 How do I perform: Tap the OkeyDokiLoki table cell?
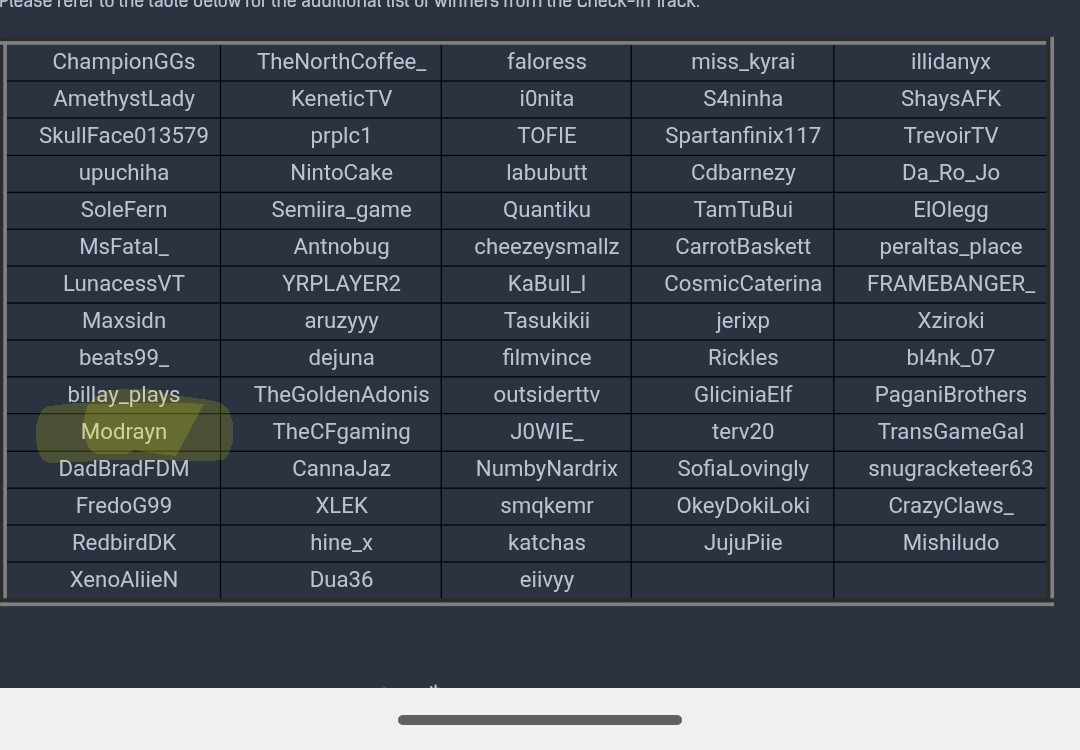pyautogui.click(x=743, y=506)
